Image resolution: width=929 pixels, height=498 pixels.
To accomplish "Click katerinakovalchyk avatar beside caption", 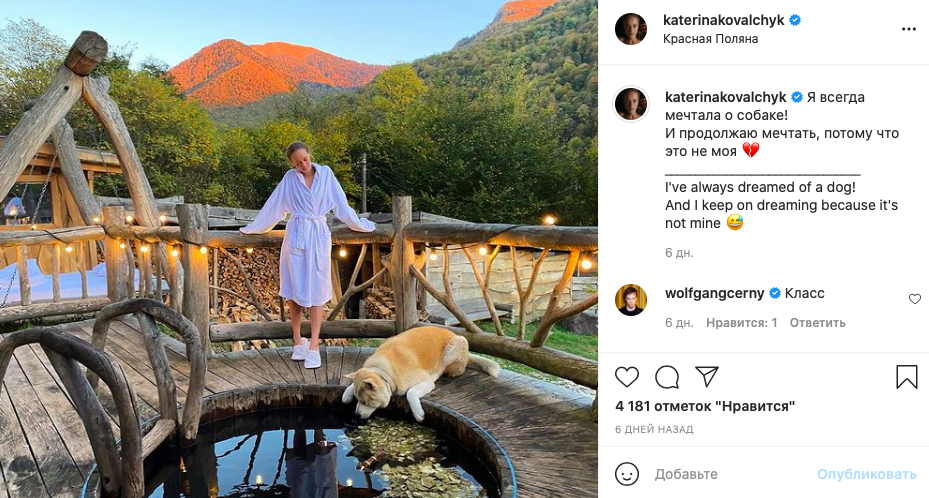I will (631, 104).
